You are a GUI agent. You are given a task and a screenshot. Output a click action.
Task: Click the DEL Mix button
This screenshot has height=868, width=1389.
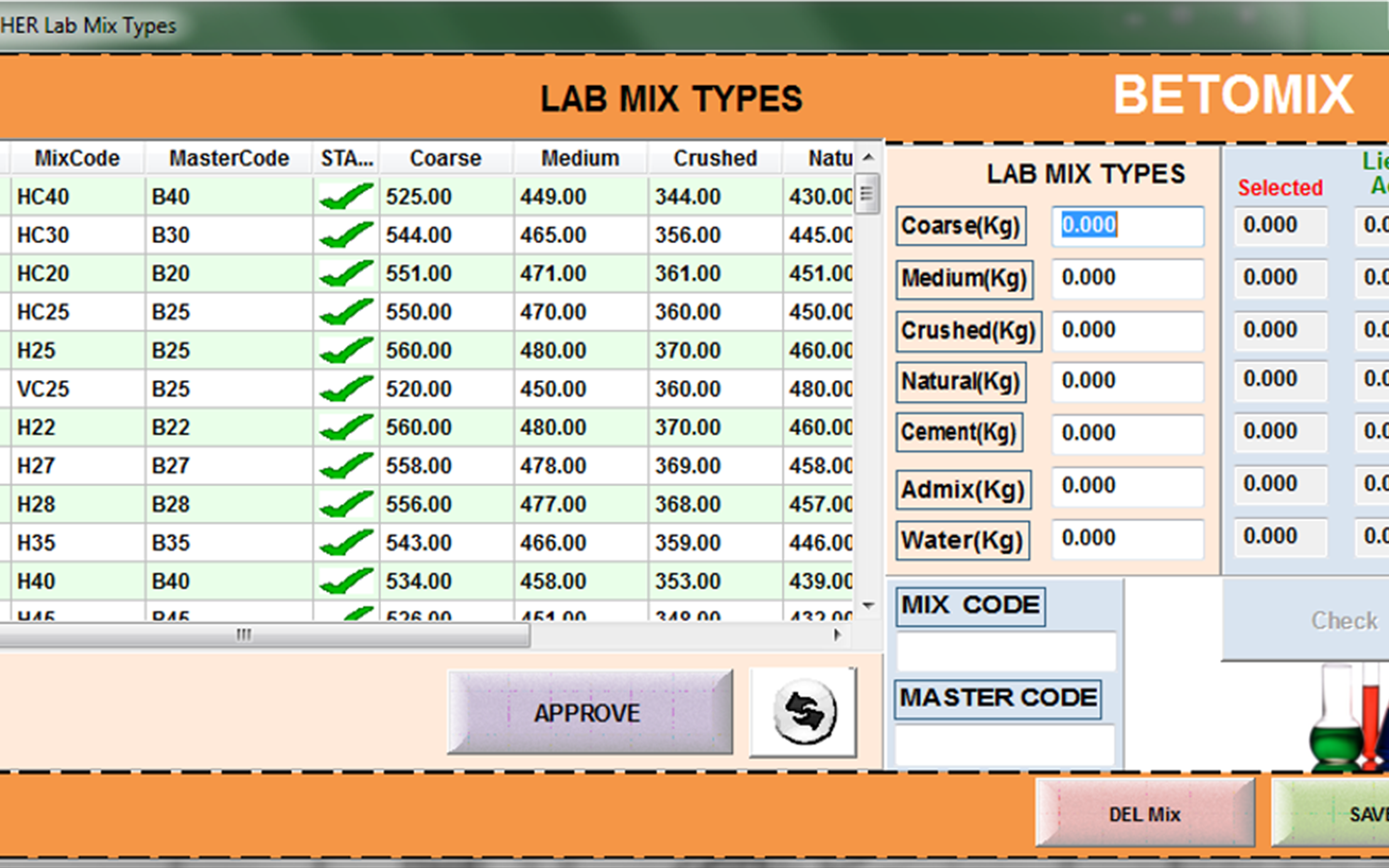1145,814
